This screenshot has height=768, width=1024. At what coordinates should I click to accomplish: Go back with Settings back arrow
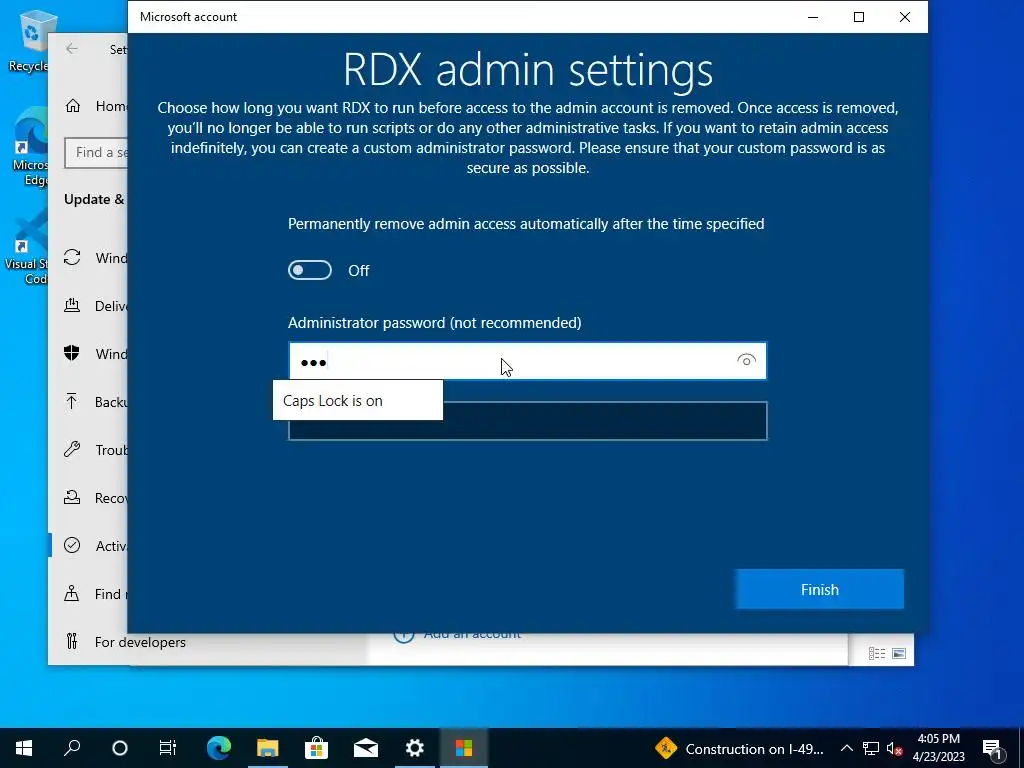72,49
